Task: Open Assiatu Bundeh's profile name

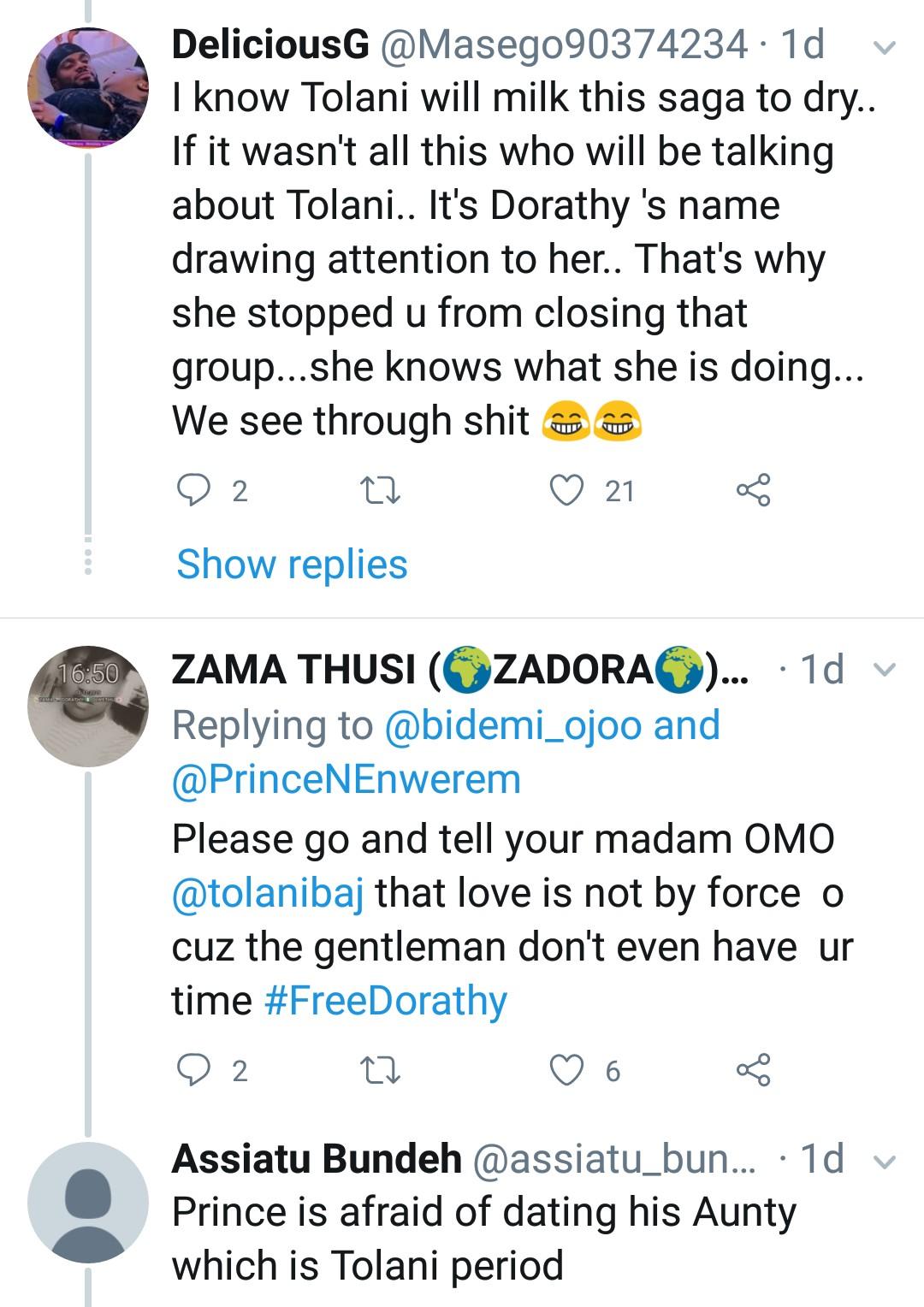Action: coord(317,1159)
